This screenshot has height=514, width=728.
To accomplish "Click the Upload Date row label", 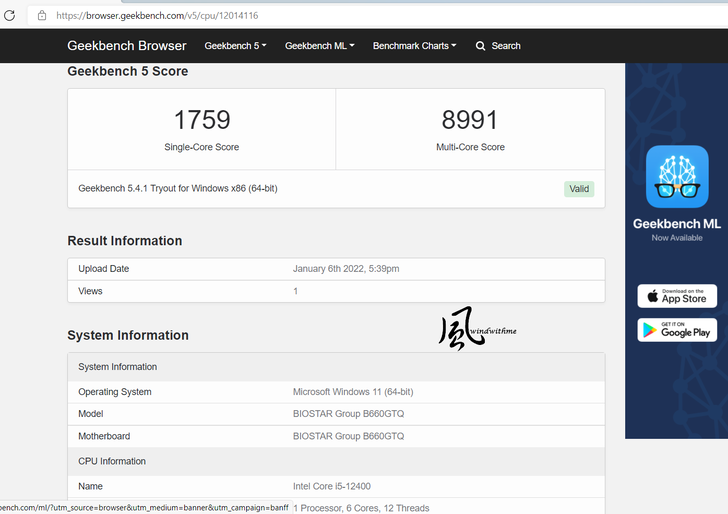I will point(104,268).
